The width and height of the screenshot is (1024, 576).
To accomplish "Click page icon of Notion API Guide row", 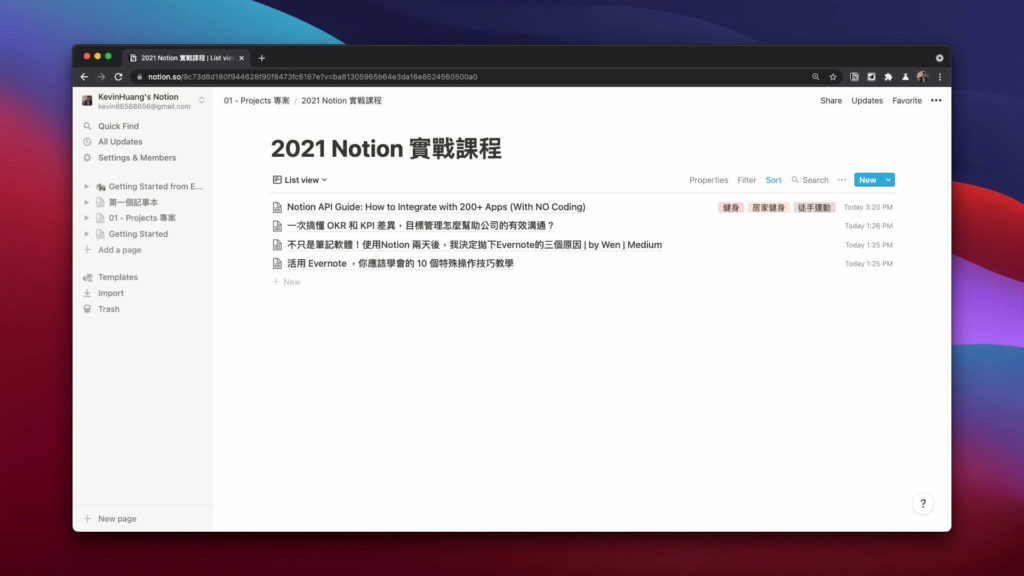I will (277, 208).
